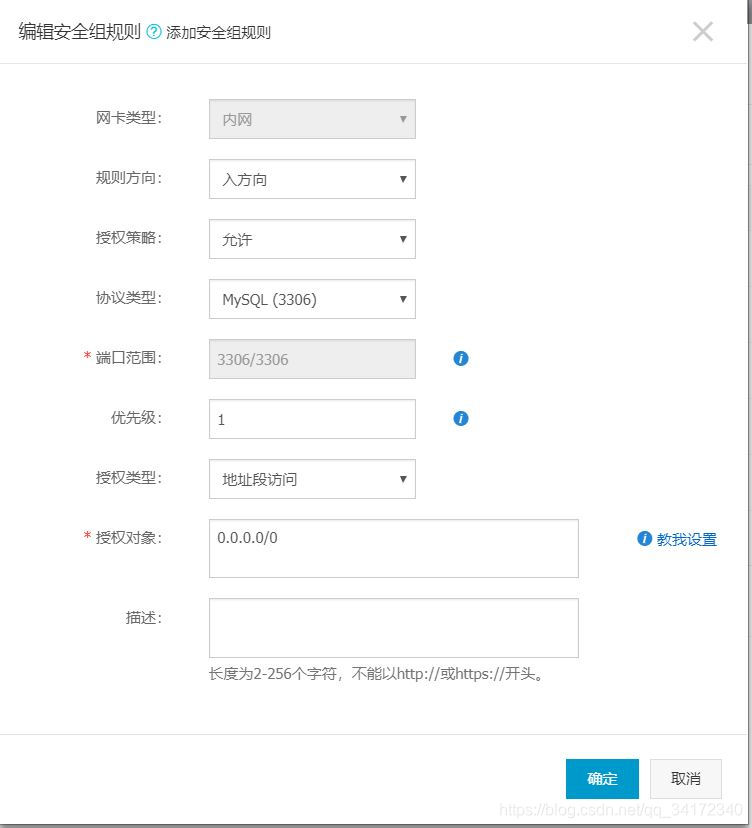Click the 端口范围 field showing 3306/3306

(x=312, y=359)
